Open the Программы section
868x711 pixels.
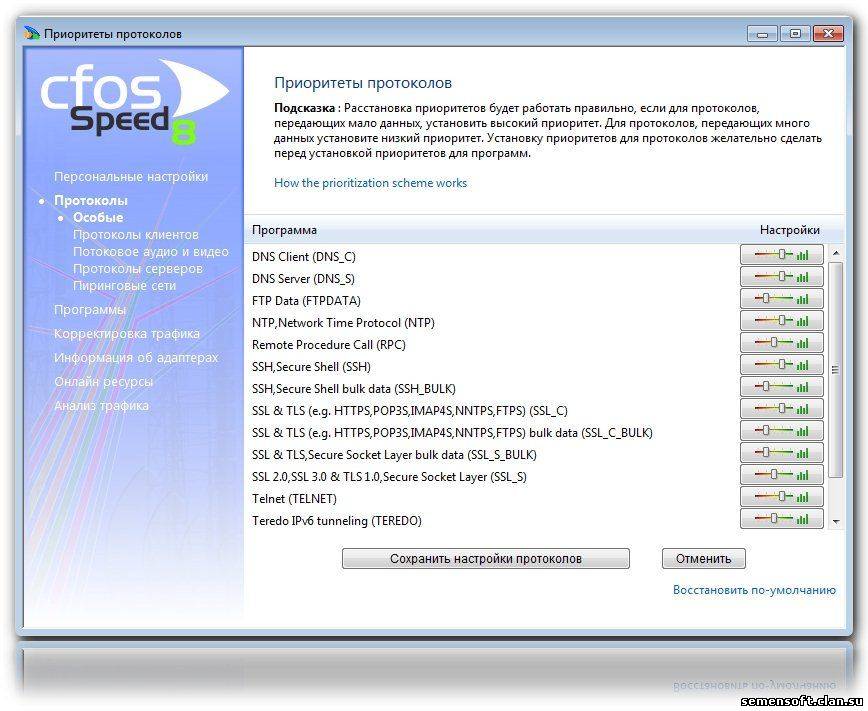[90, 310]
